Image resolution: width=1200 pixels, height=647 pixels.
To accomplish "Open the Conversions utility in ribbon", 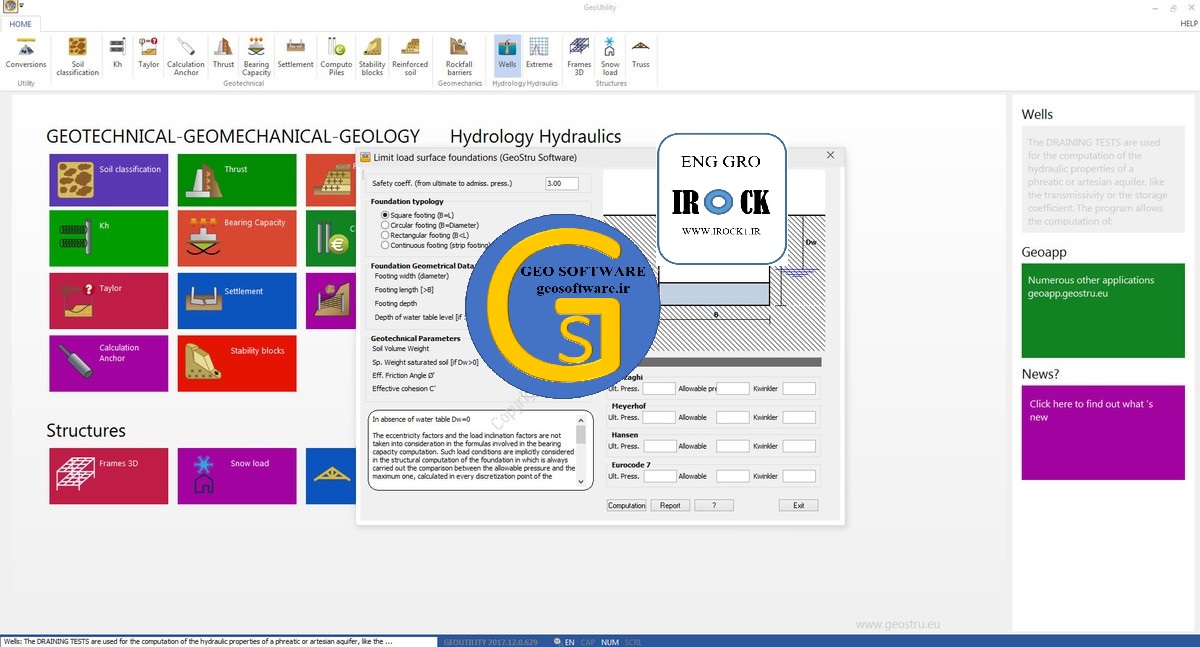I will coord(26,53).
